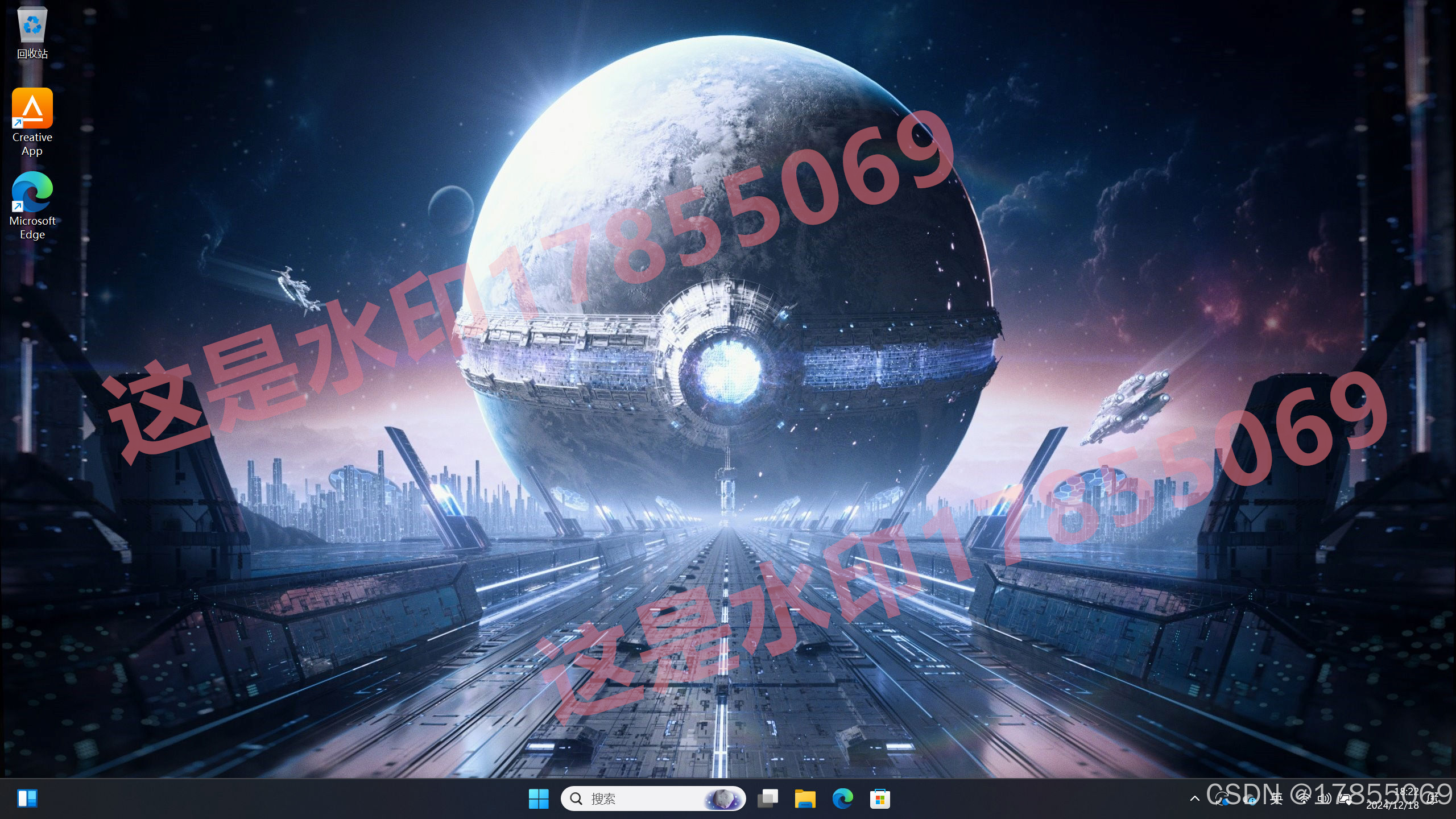1456x819 pixels.
Task: Click the search highlight image in search box
Action: pos(723,799)
